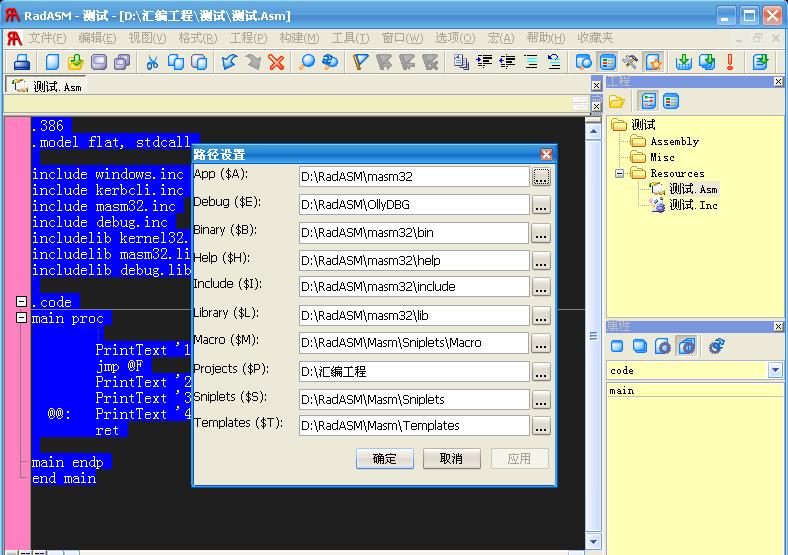This screenshot has width=788, height=555.
Task: Click the Find magnifier icon
Action: point(307,62)
